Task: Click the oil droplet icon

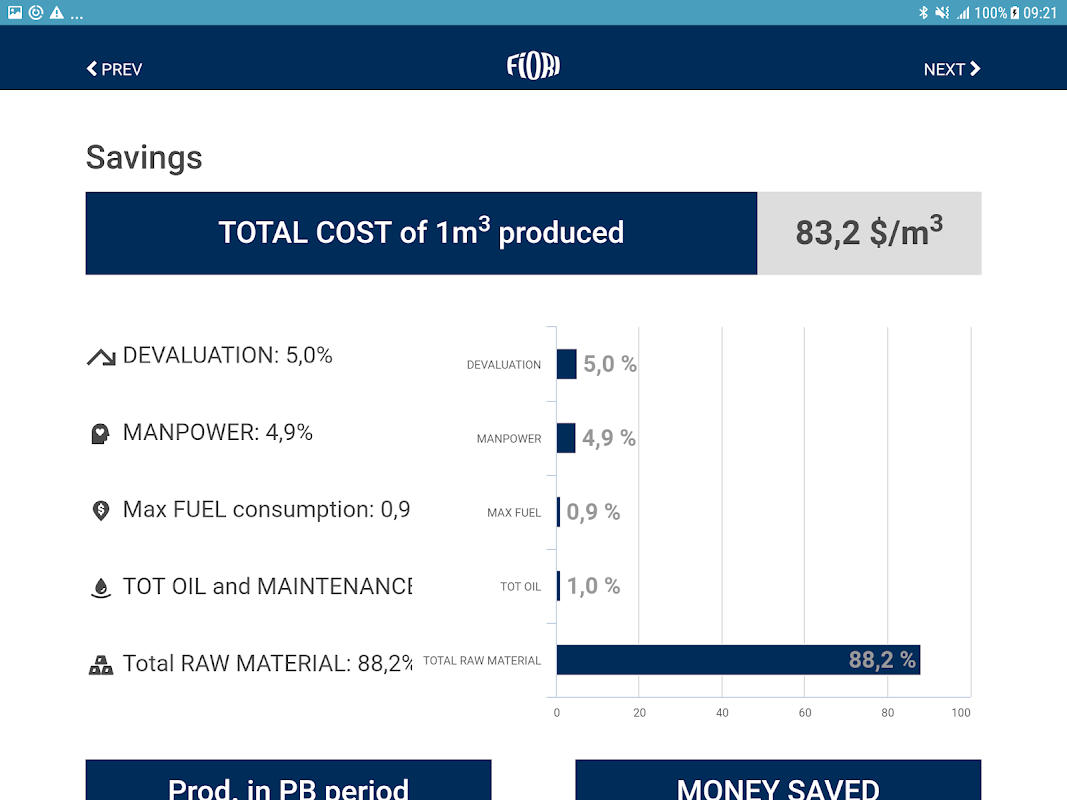Action: (100, 588)
